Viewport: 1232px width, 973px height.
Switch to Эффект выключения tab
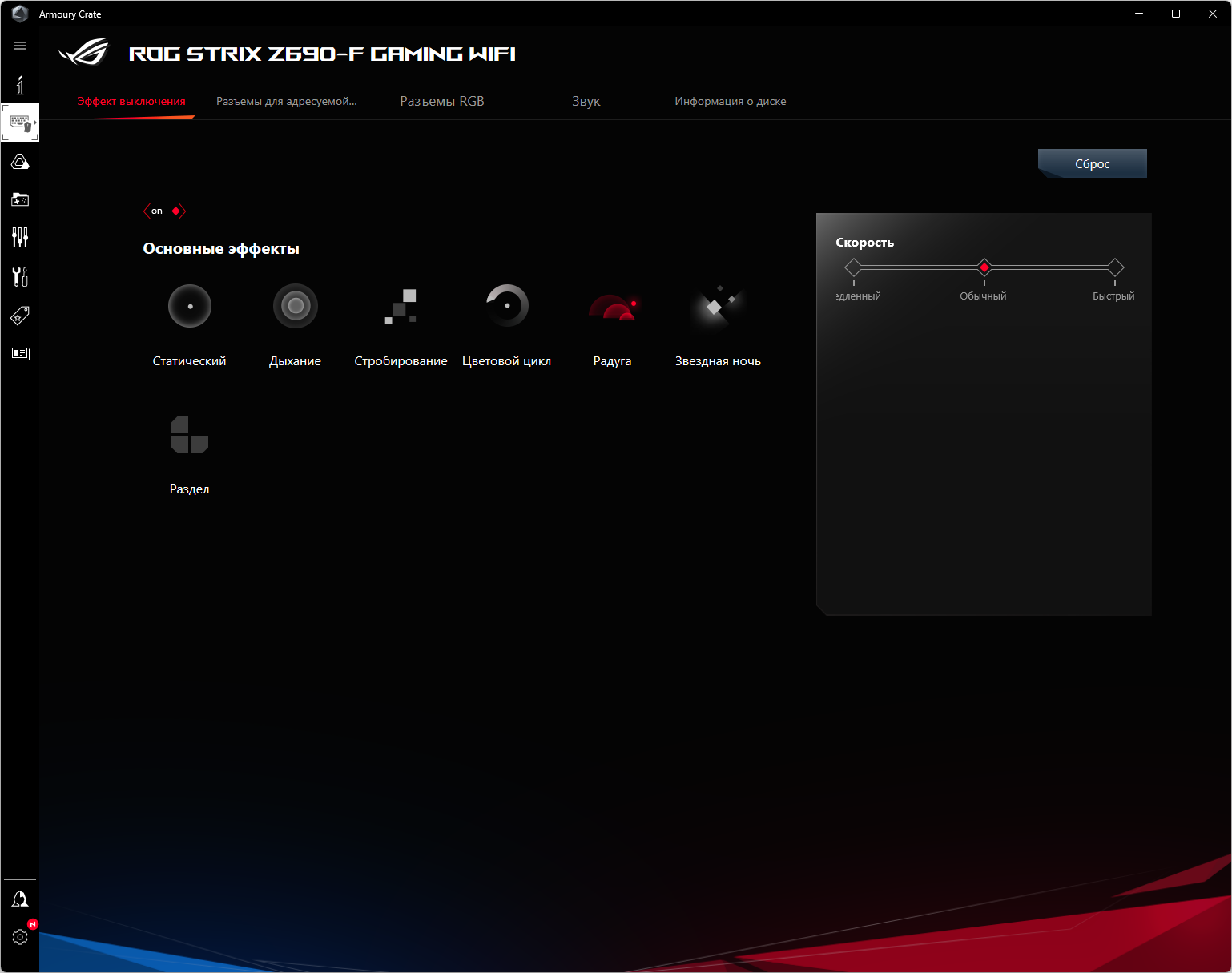coord(131,102)
